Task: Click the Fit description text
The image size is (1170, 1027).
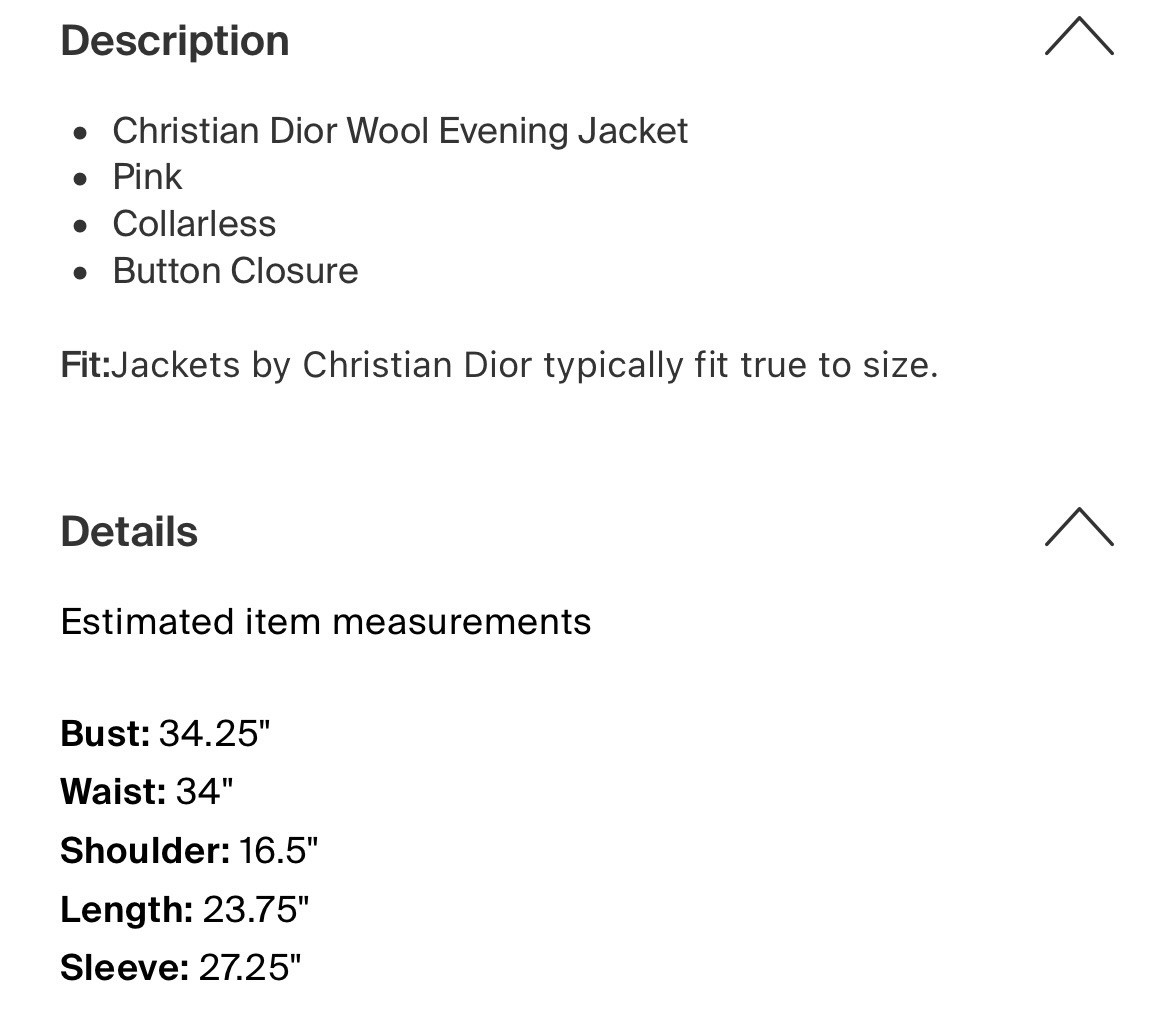Action: click(500, 365)
